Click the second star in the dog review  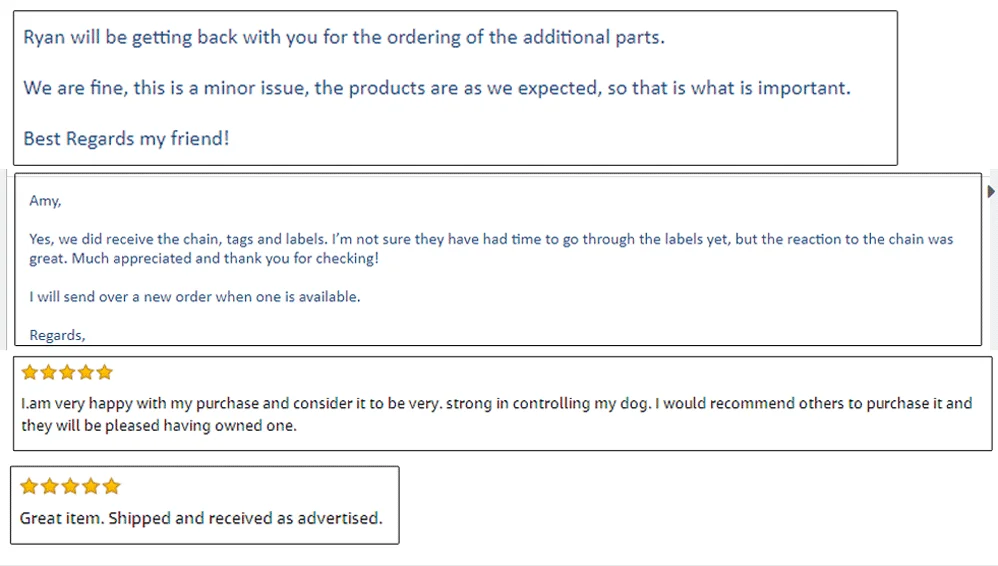pos(48,373)
